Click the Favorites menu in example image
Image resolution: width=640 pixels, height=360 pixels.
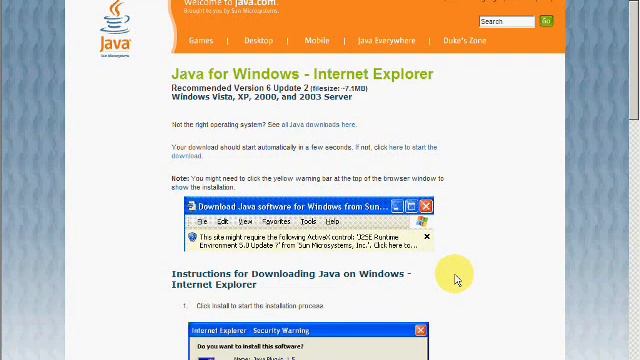(x=276, y=222)
